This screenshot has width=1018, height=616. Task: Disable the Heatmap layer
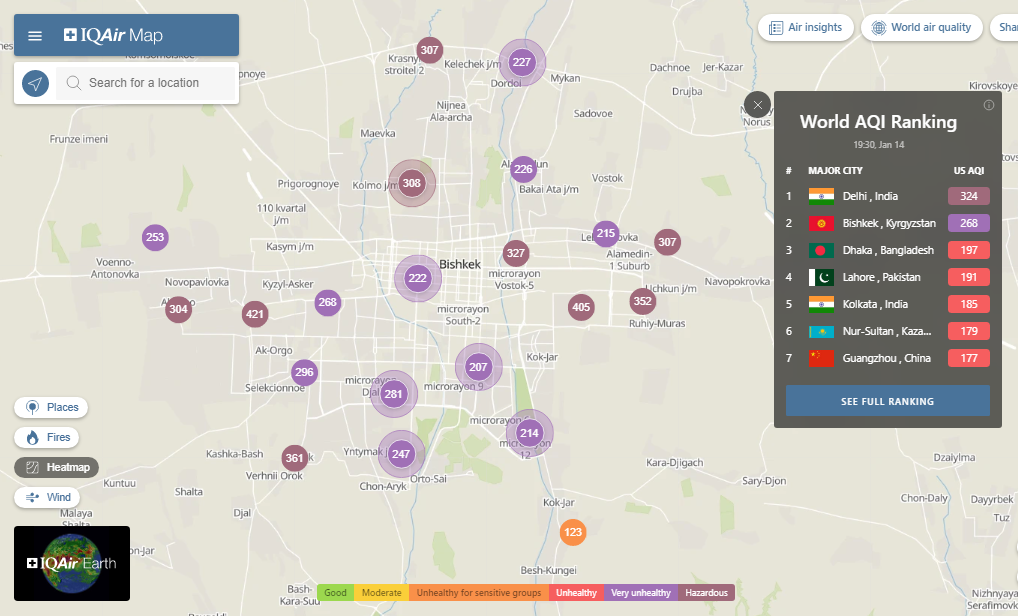coord(57,467)
